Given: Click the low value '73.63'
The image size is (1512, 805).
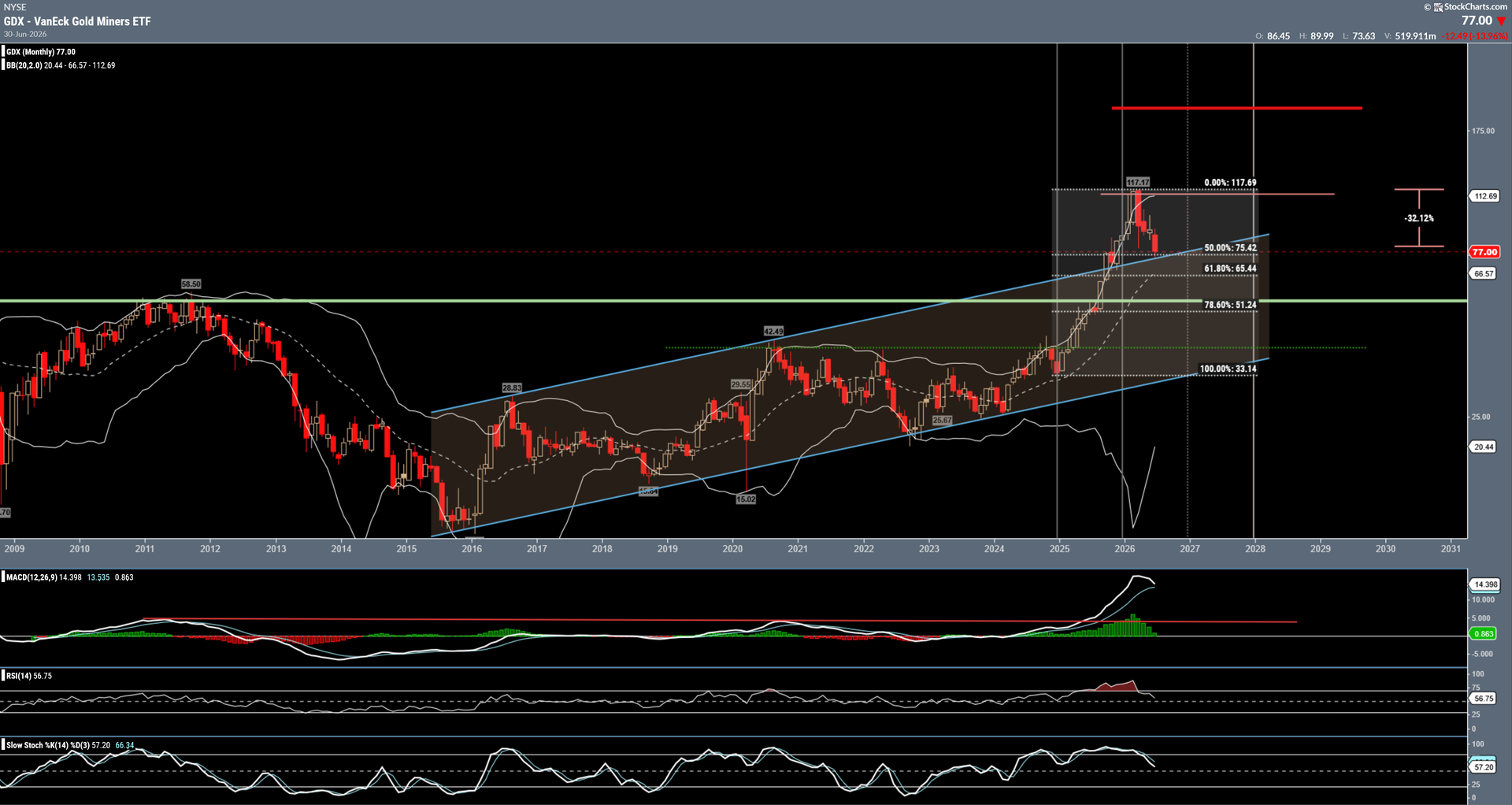Looking at the screenshot, I should [1364, 36].
